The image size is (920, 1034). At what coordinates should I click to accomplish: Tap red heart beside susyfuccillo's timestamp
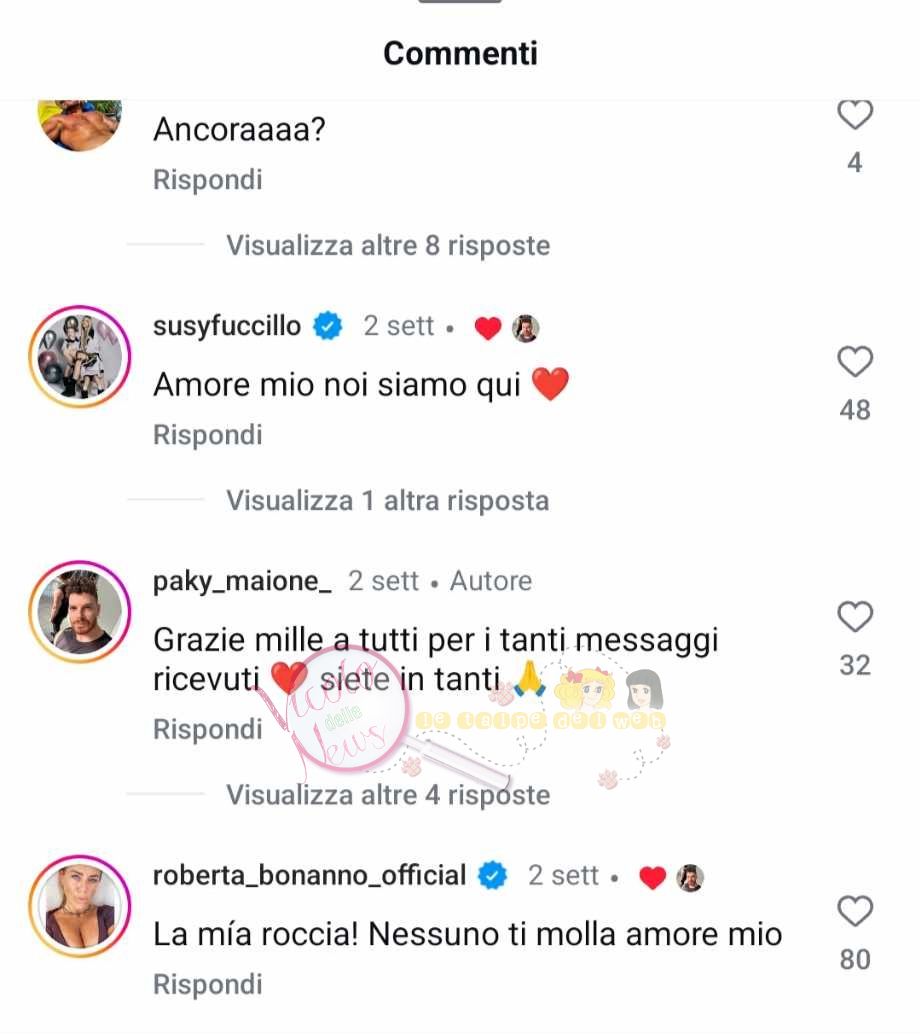[x=488, y=328]
